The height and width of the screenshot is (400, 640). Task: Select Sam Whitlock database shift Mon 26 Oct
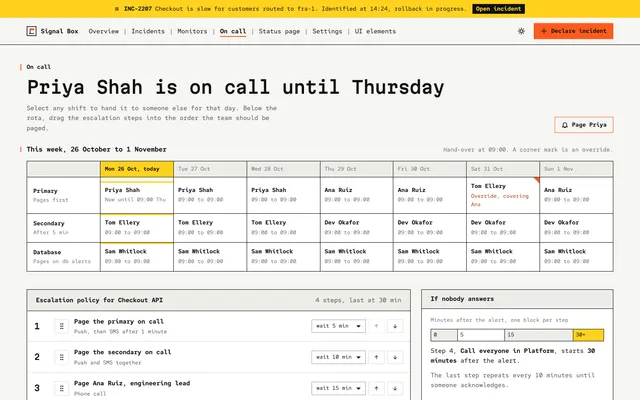pyautogui.click(x=137, y=257)
